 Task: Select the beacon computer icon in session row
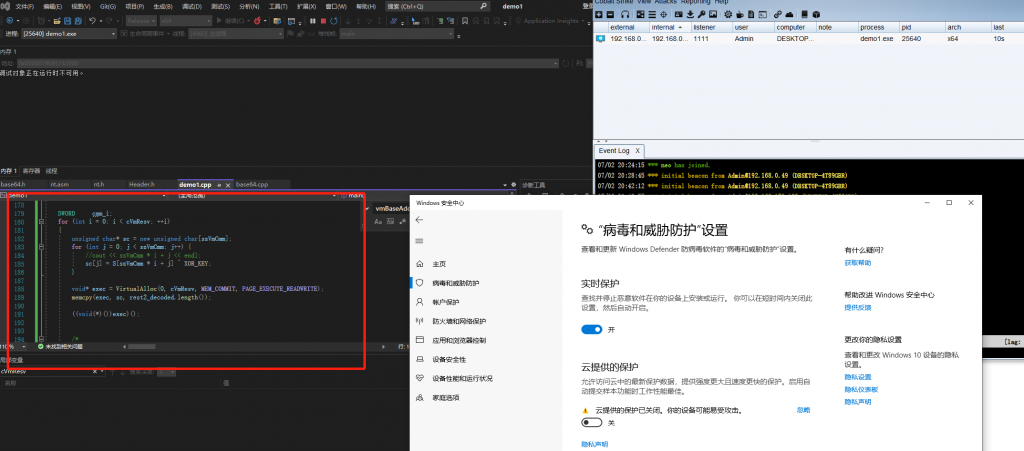coord(600,38)
